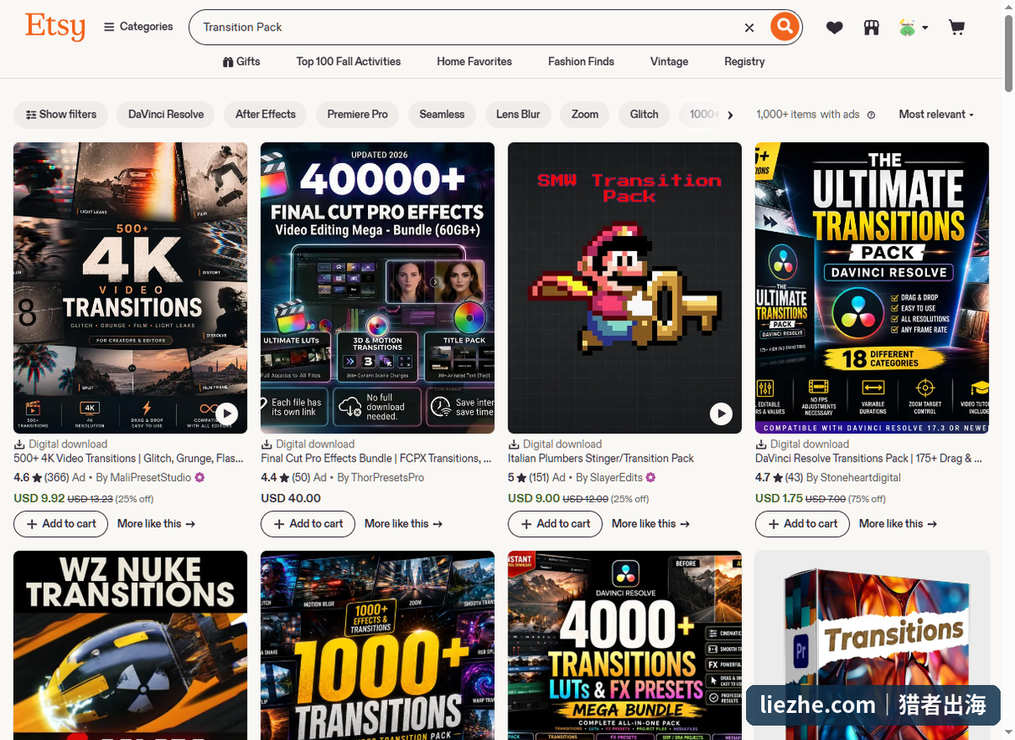Play video on Italian Plumbers listing
Image resolution: width=1015 pixels, height=740 pixels.
click(x=720, y=413)
